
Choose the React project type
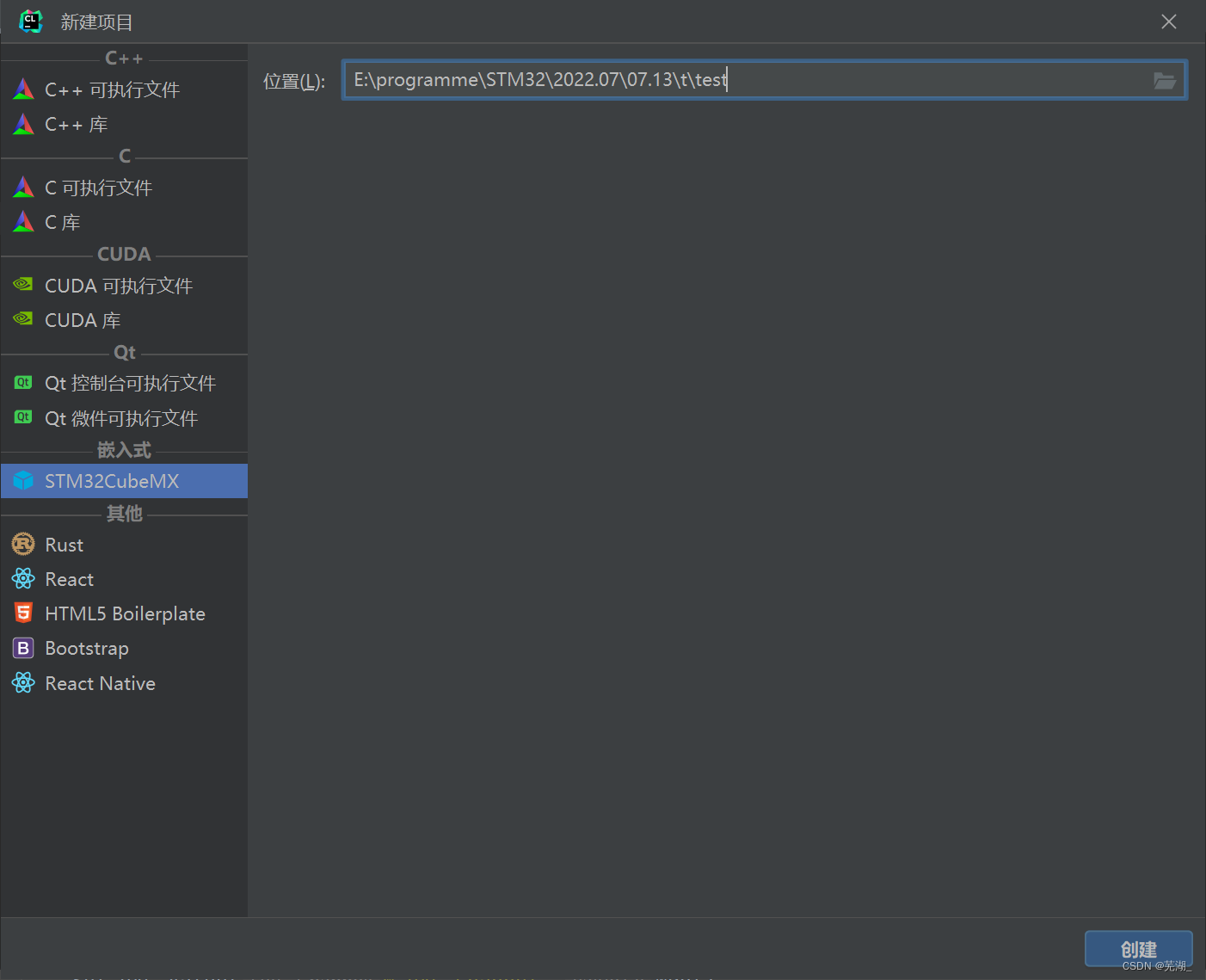tap(124, 579)
